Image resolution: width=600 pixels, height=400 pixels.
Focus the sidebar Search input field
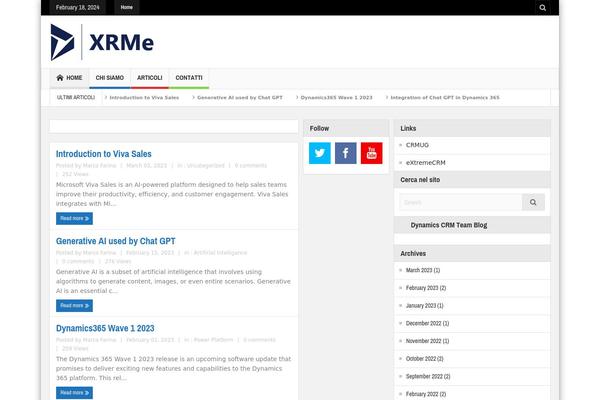point(461,202)
